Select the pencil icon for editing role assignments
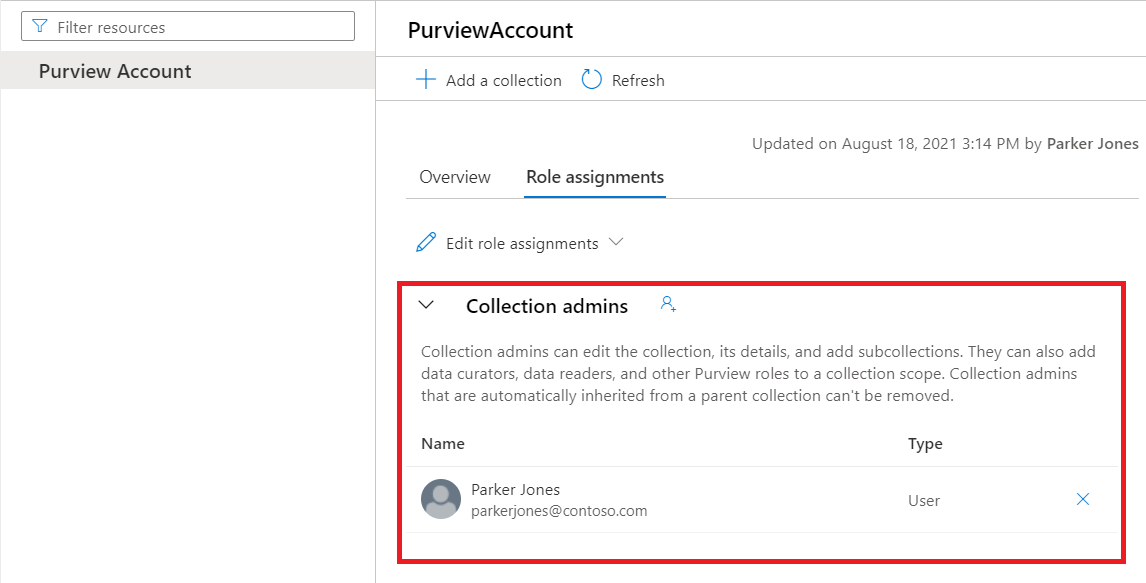Image resolution: width=1146 pixels, height=583 pixels. click(424, 242)
